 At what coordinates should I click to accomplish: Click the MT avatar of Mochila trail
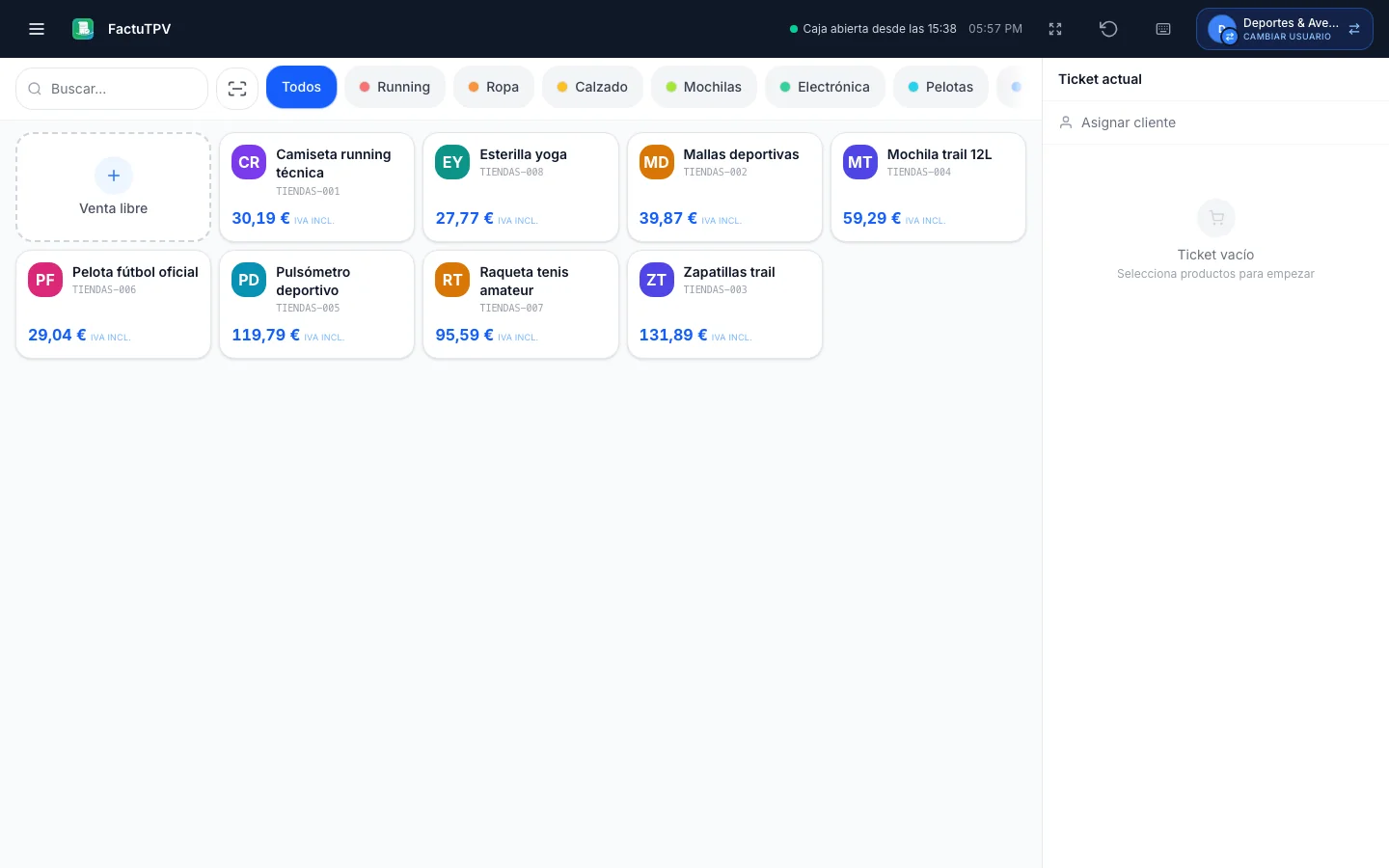pyautogui.click(x=860, y=162)
